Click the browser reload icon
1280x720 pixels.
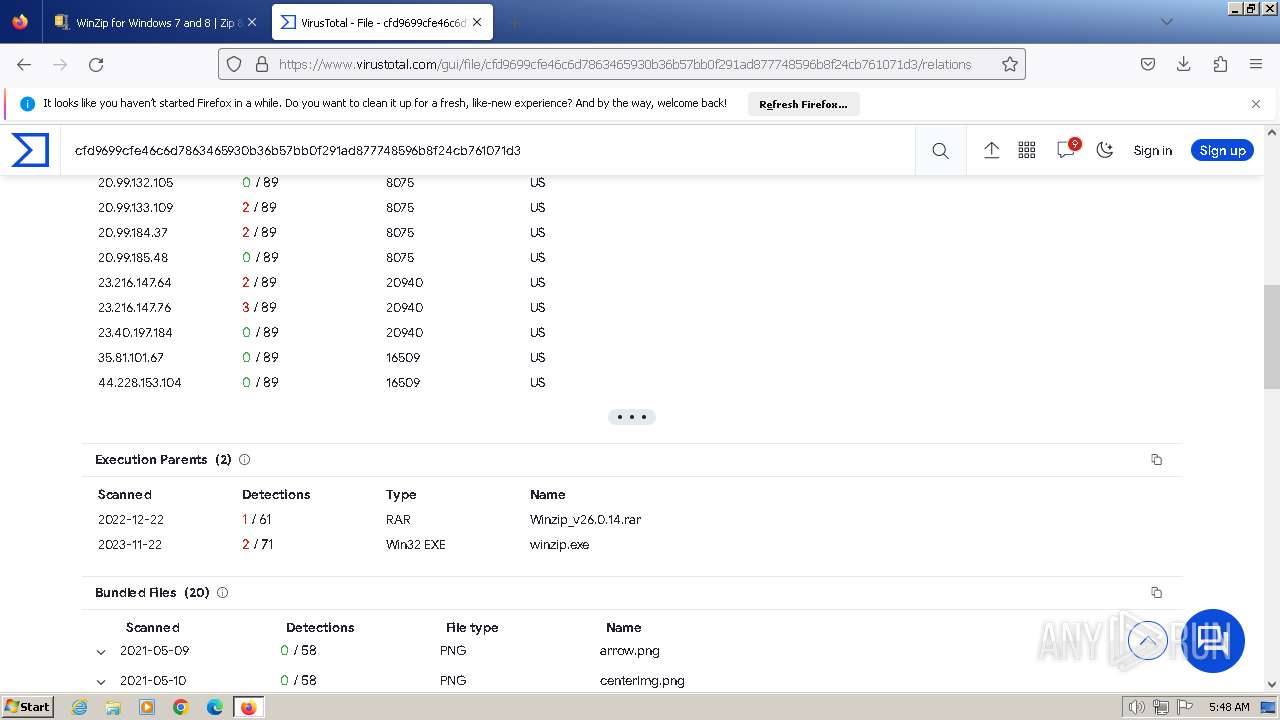click(x=96, y=64)
